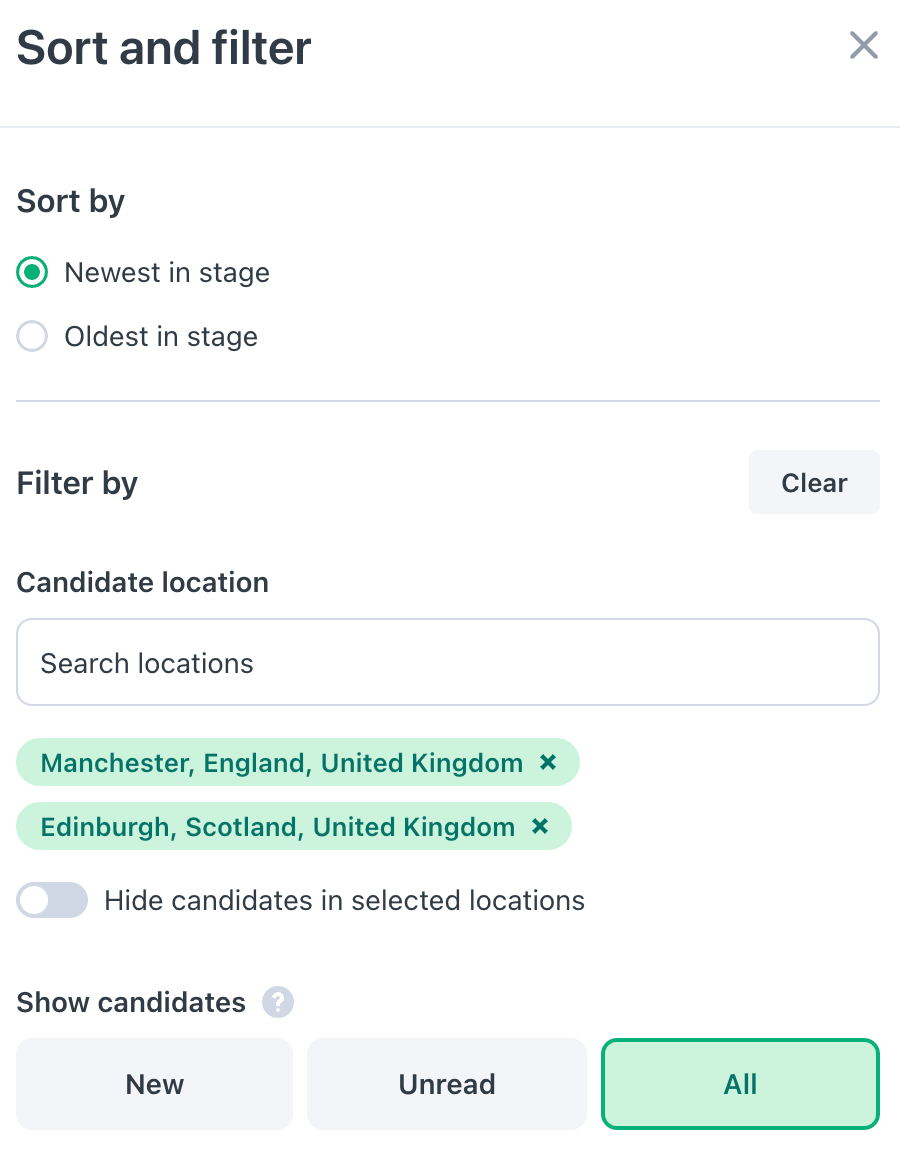Focus the Search locations field

pos(447,663)
